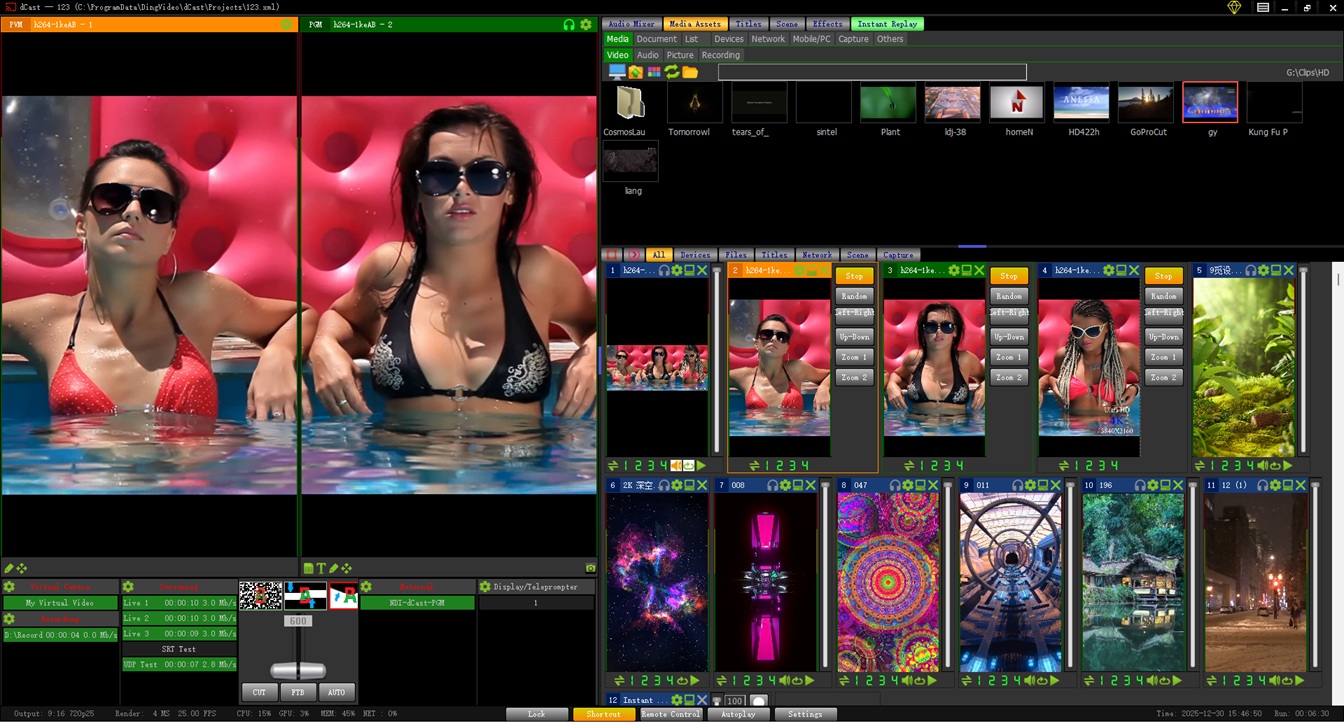Open the hamburger menu in title bar
Viewport: 1344px width, 722px height.
tap(1263, 8)
